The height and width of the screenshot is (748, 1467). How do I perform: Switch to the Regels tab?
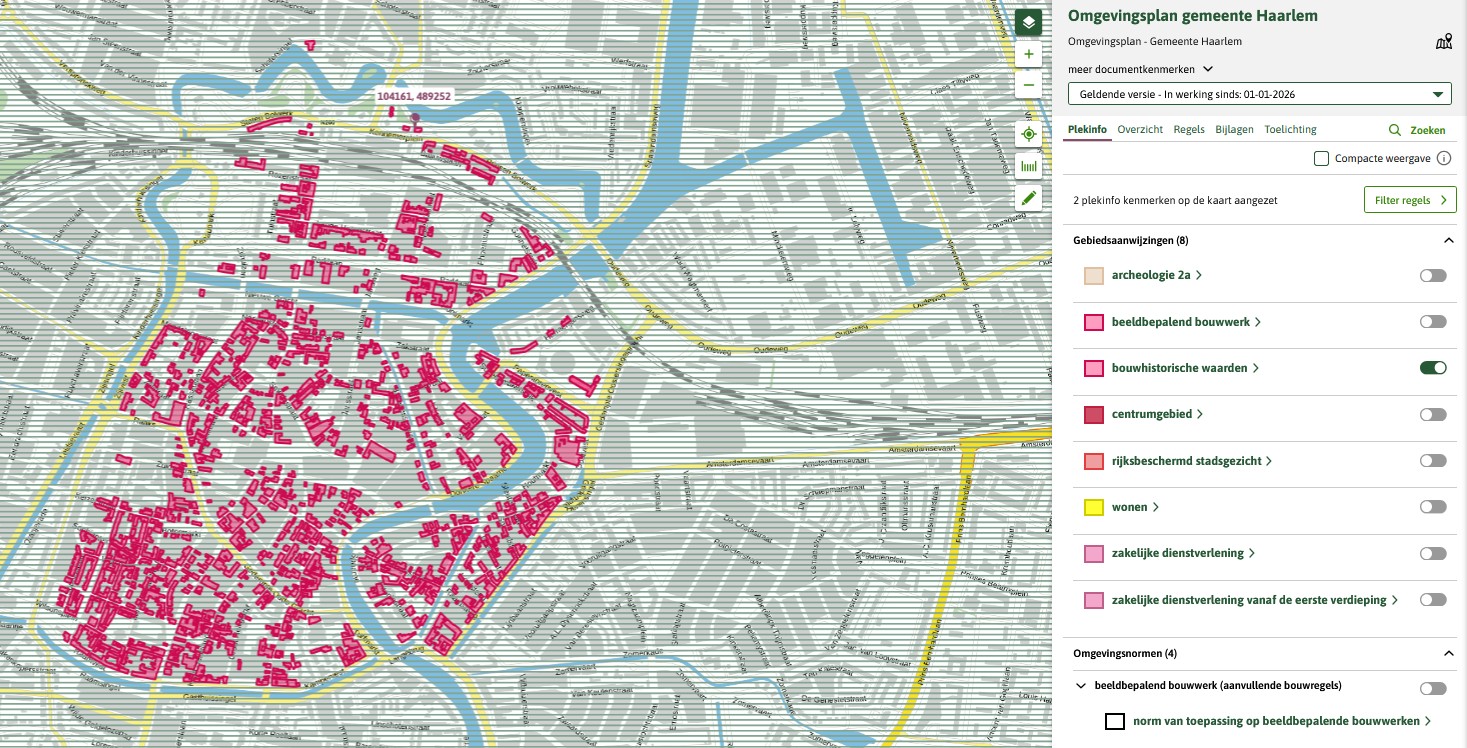[x=1188, y=129]
